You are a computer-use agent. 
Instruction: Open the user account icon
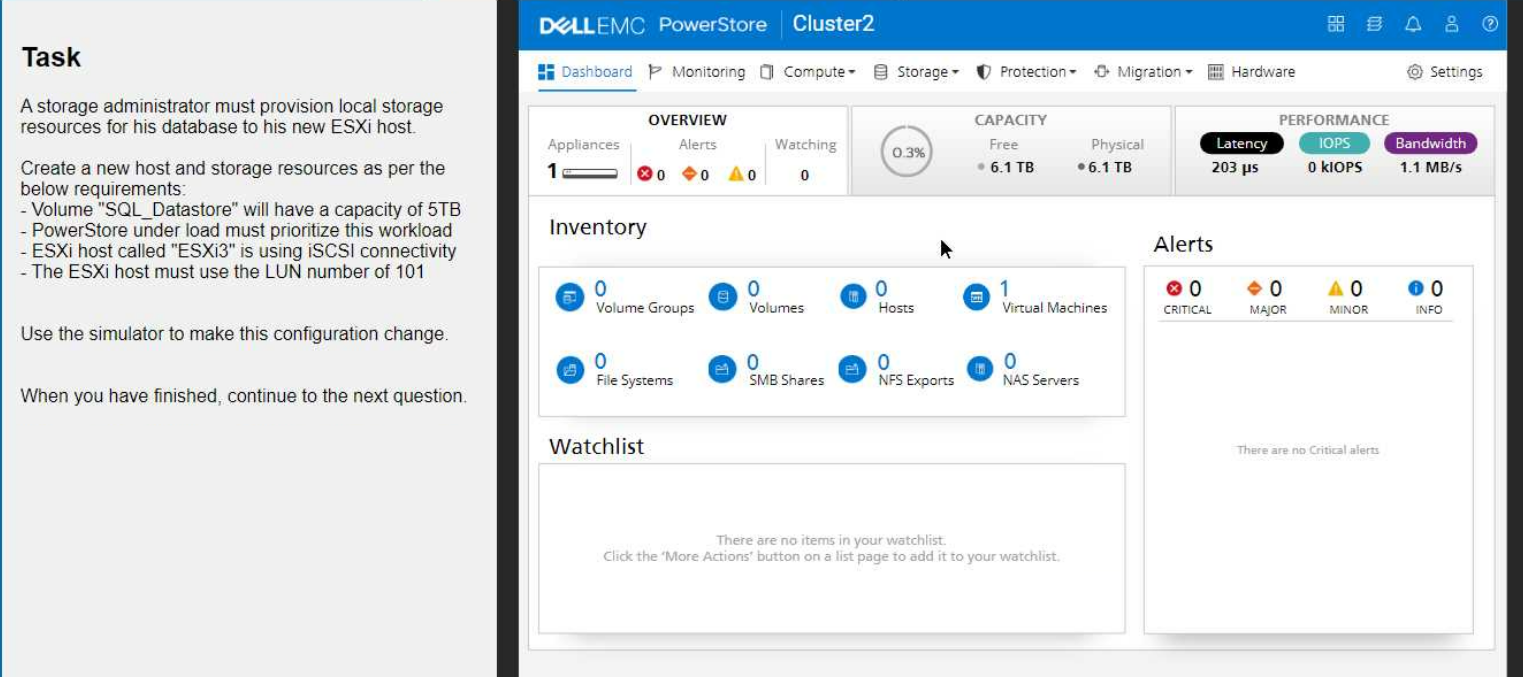pos(1451,25)
